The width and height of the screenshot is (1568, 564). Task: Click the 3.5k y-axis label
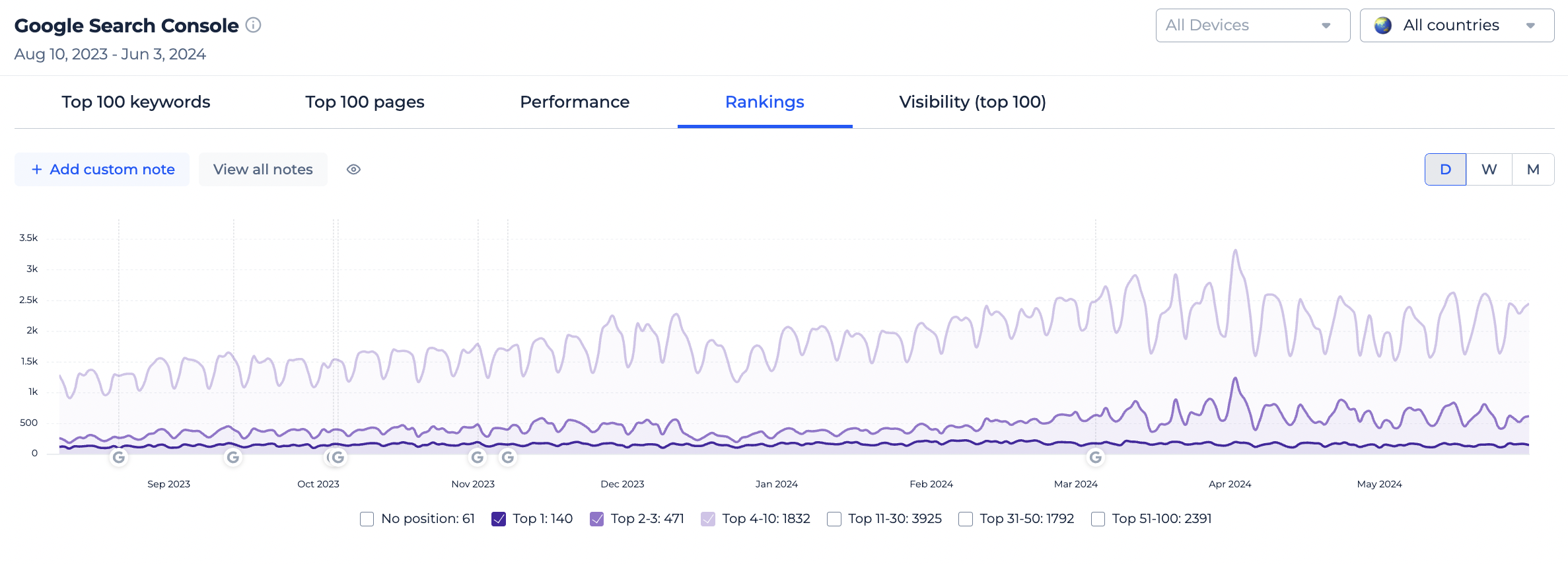(x=28, y=238)
